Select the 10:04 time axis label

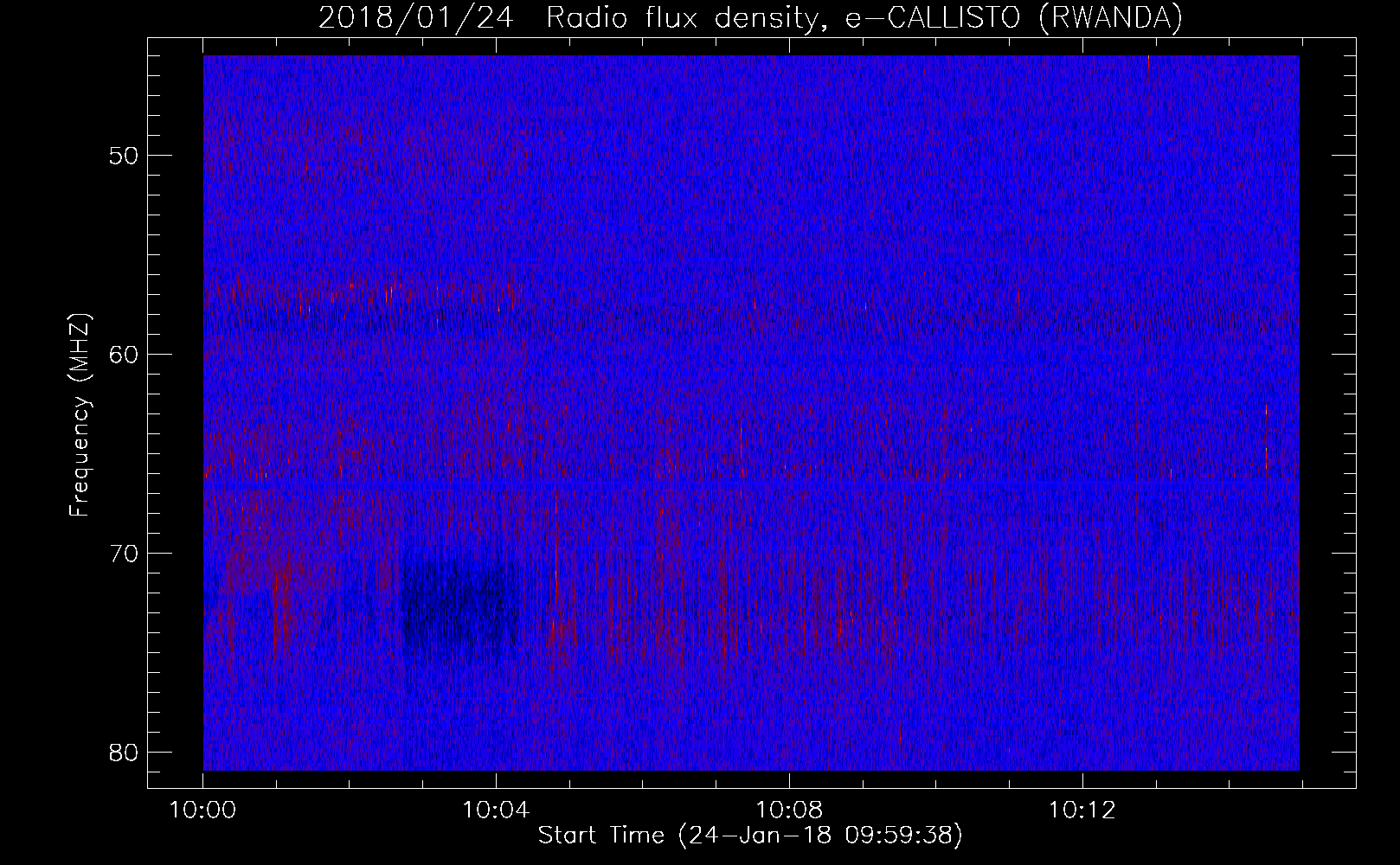(496, 811)
